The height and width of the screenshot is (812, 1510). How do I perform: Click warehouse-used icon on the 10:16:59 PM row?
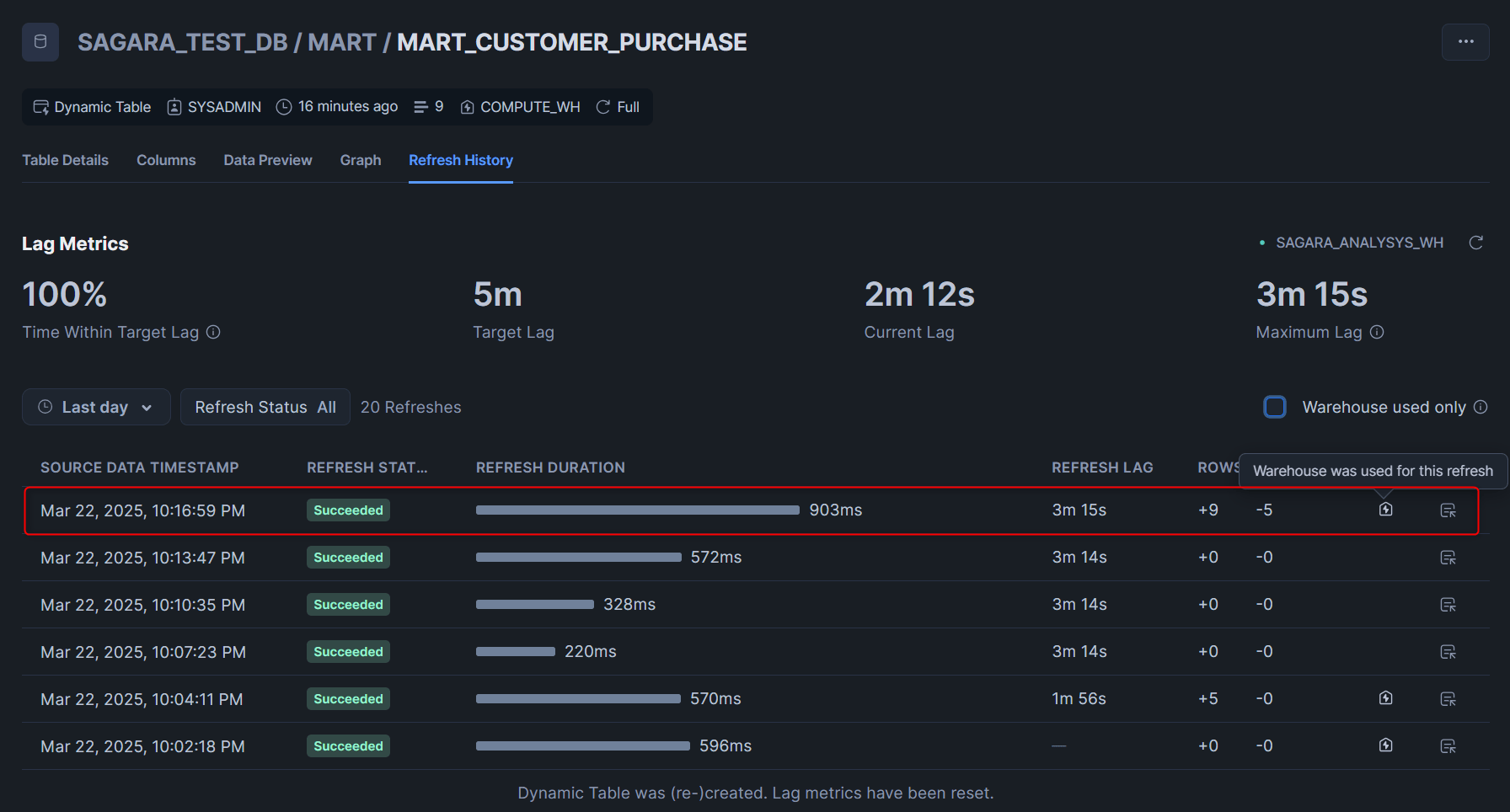coord(1385,510)
